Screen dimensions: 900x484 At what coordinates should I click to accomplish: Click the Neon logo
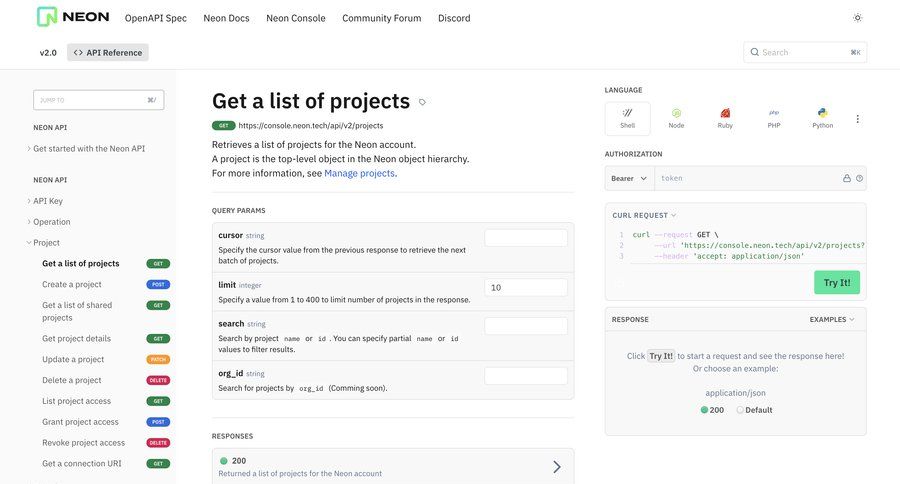(x=73, y=17)
